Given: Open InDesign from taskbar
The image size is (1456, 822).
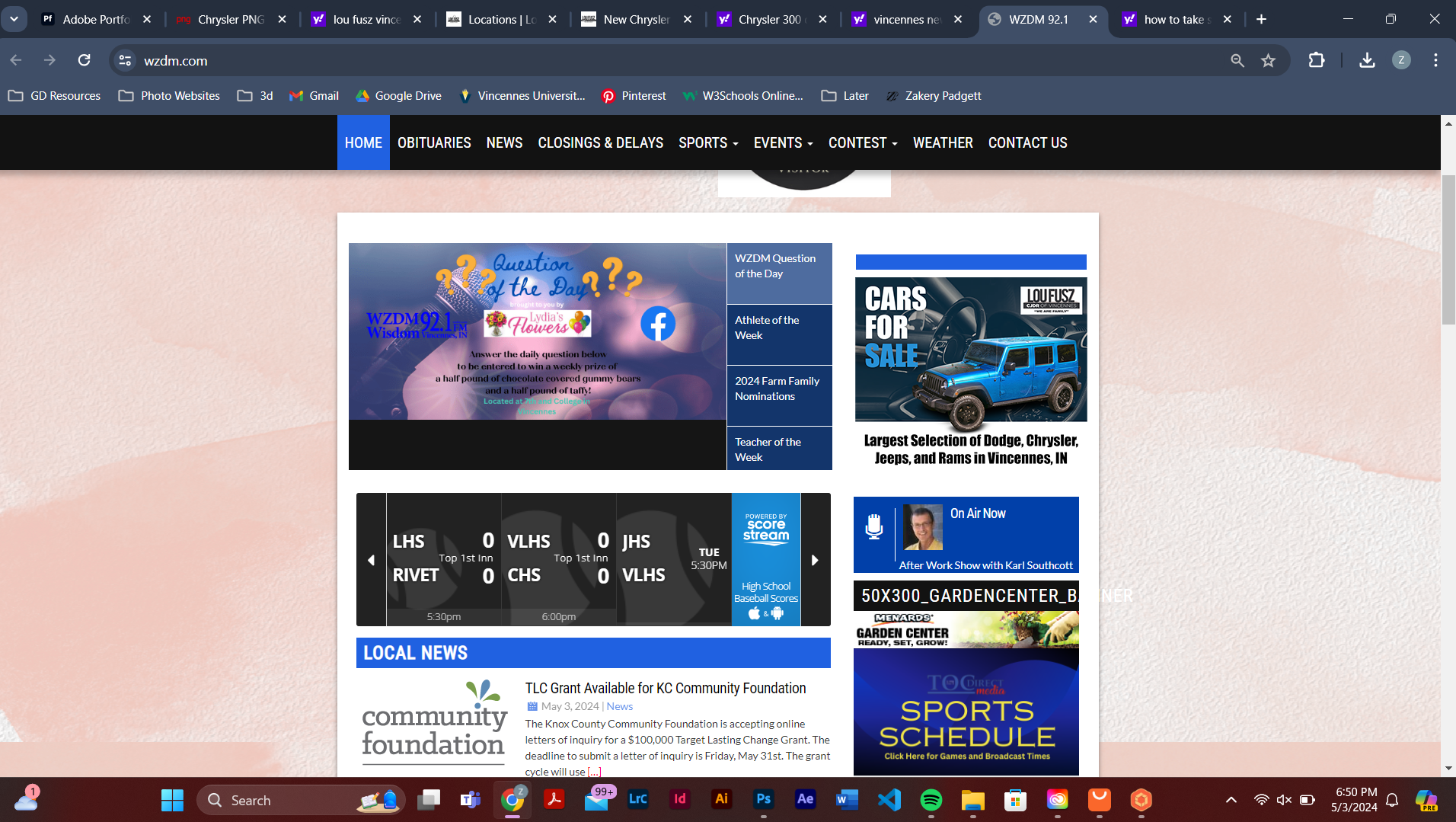Looking at the screenshot, I should pos(680,799).
